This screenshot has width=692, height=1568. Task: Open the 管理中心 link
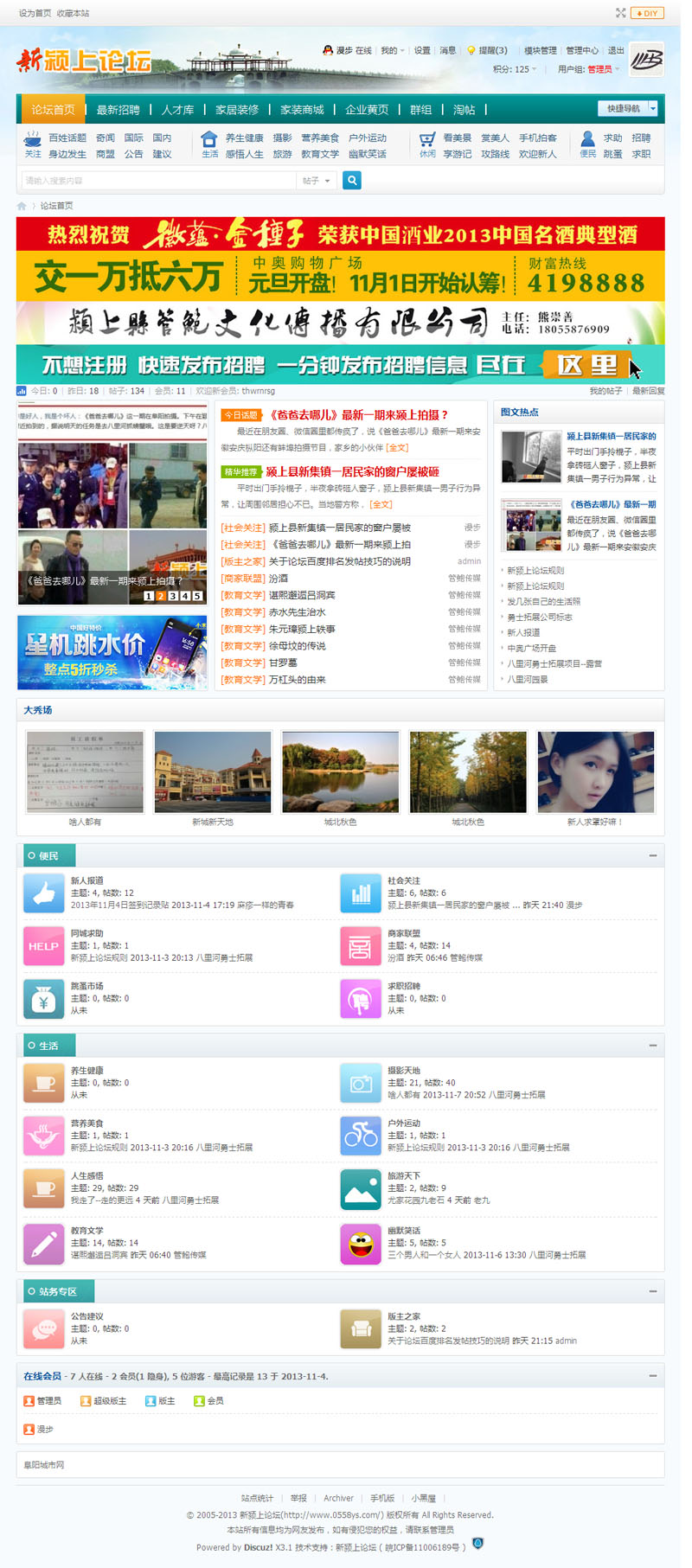pos(582,50)
